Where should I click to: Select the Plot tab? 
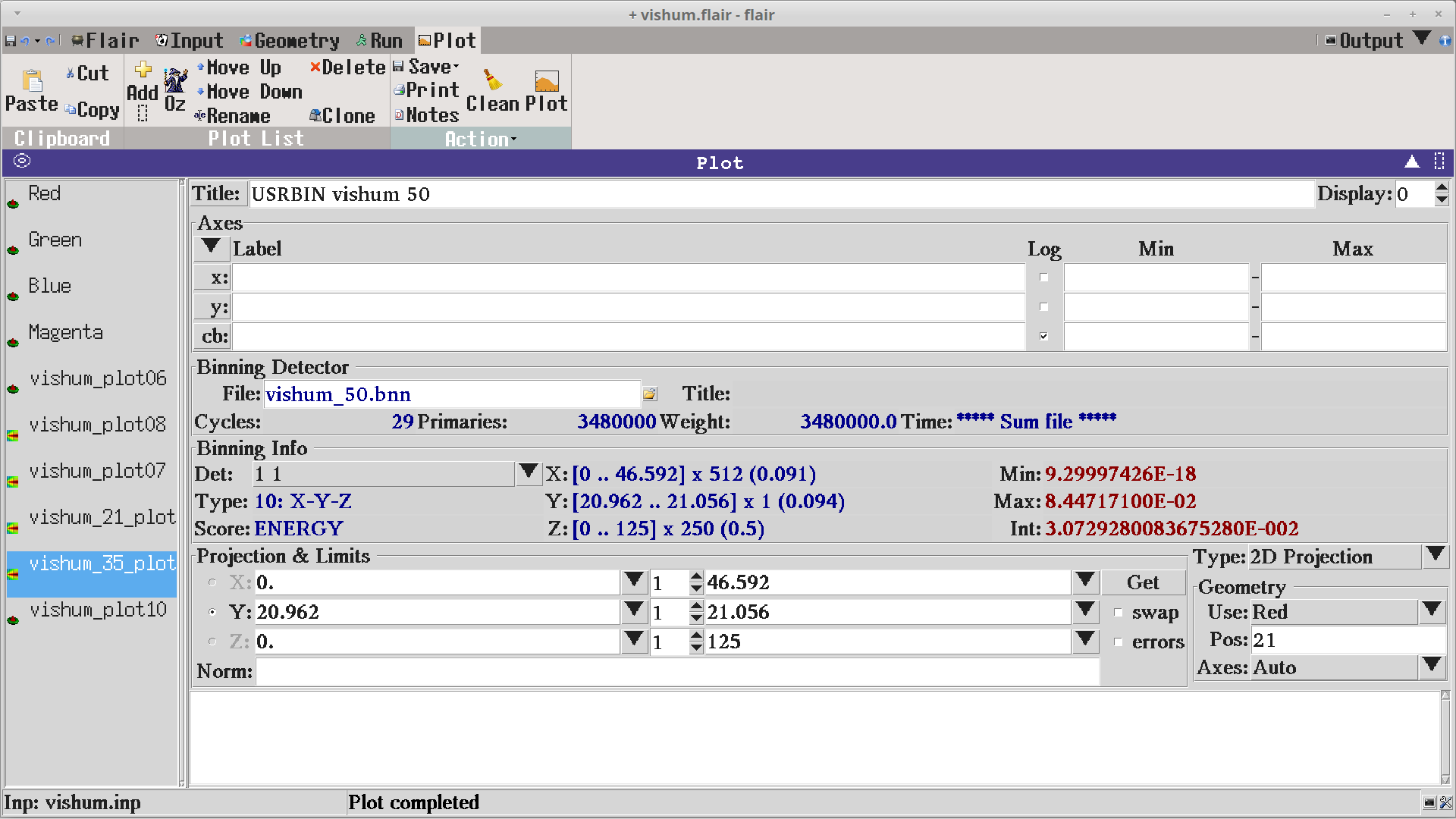447,41
